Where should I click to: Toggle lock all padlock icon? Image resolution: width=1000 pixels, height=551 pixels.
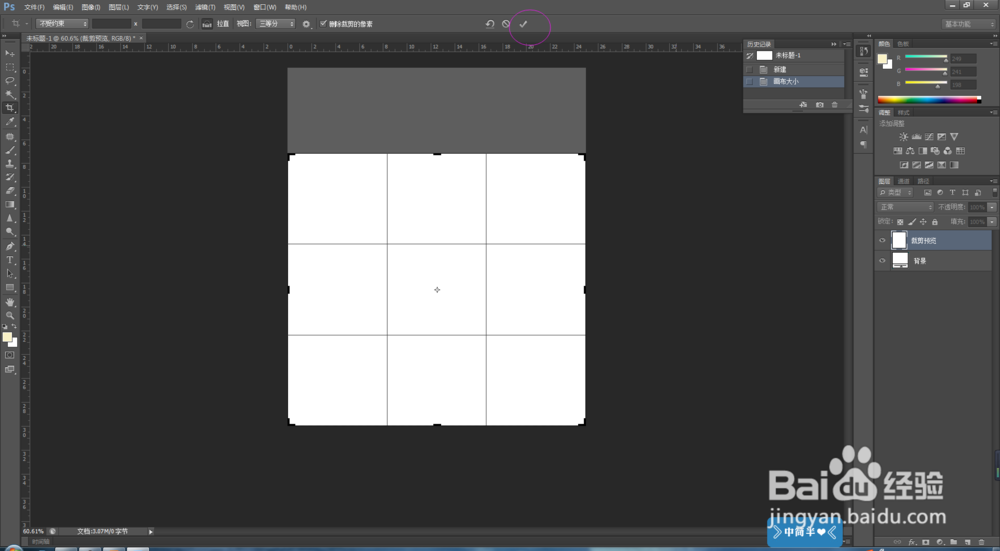coord(934,222)
